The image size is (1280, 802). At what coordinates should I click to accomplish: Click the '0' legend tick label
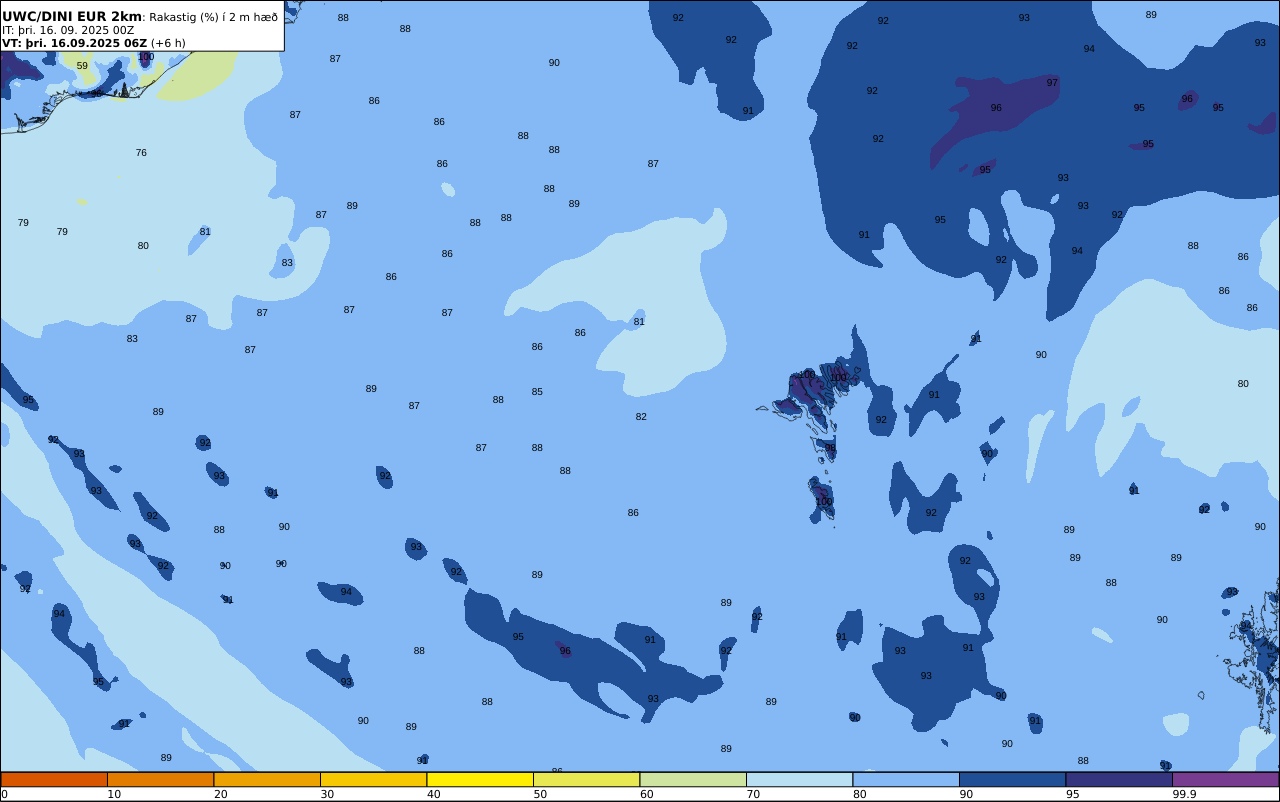(x=4, y=794)
